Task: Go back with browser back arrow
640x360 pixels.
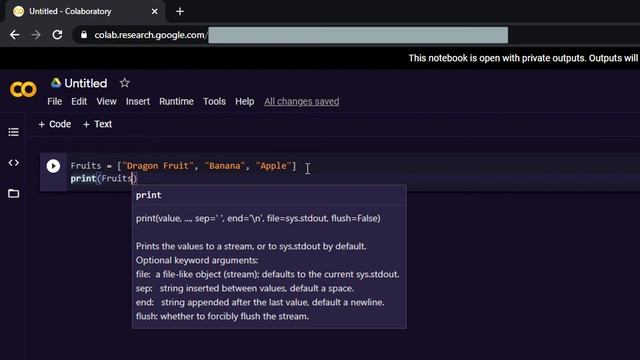Action: click(14, 35)
